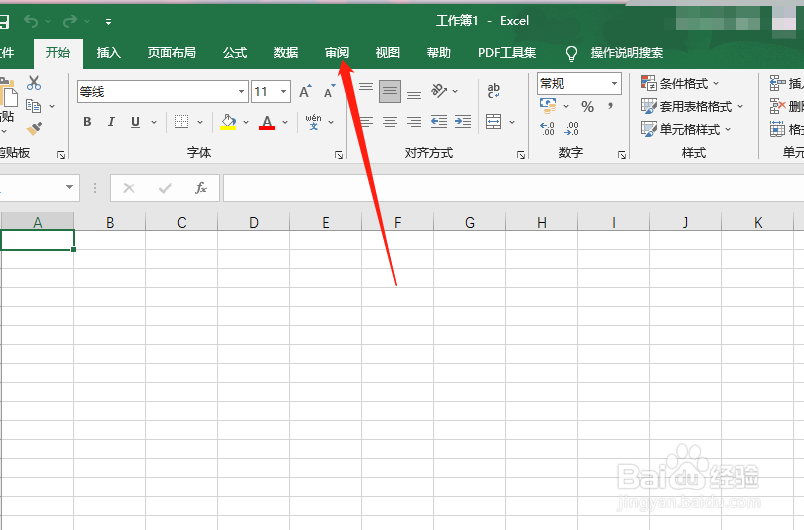Image resolution: width=804 pixels, height=530 pixels.
Task: Open Merge options dropdown arrow
Action: [x=512, y=122]
